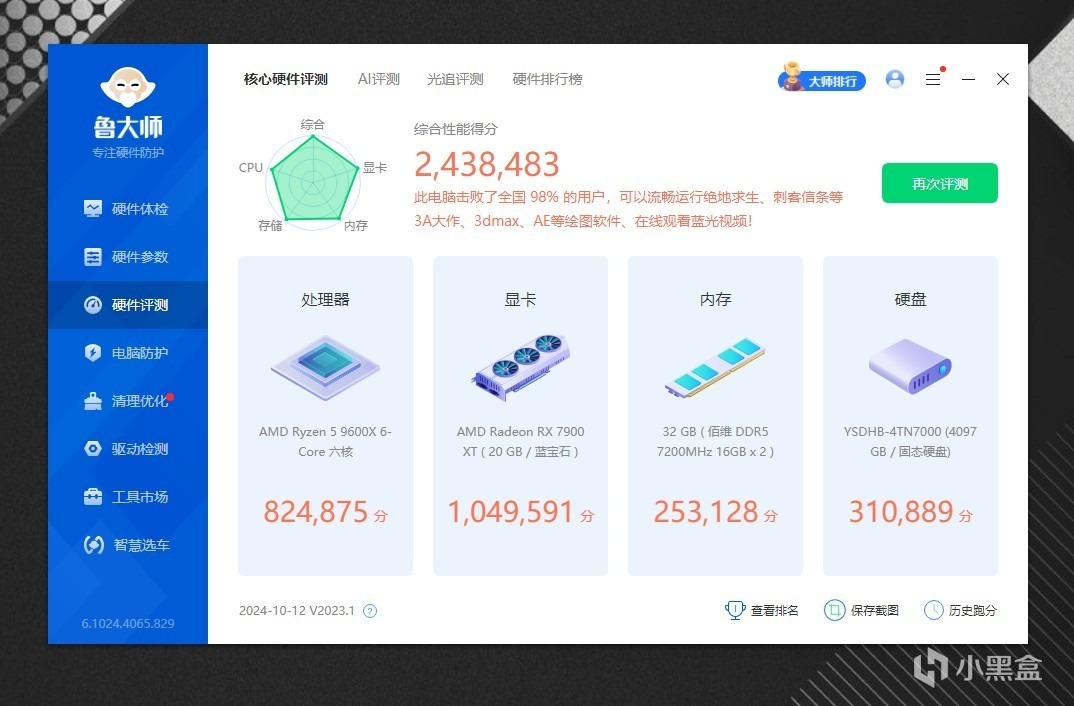Open 清理优化 in the sidebar
This screenshot has height=706, width=1074.
[x=127, y=401]
